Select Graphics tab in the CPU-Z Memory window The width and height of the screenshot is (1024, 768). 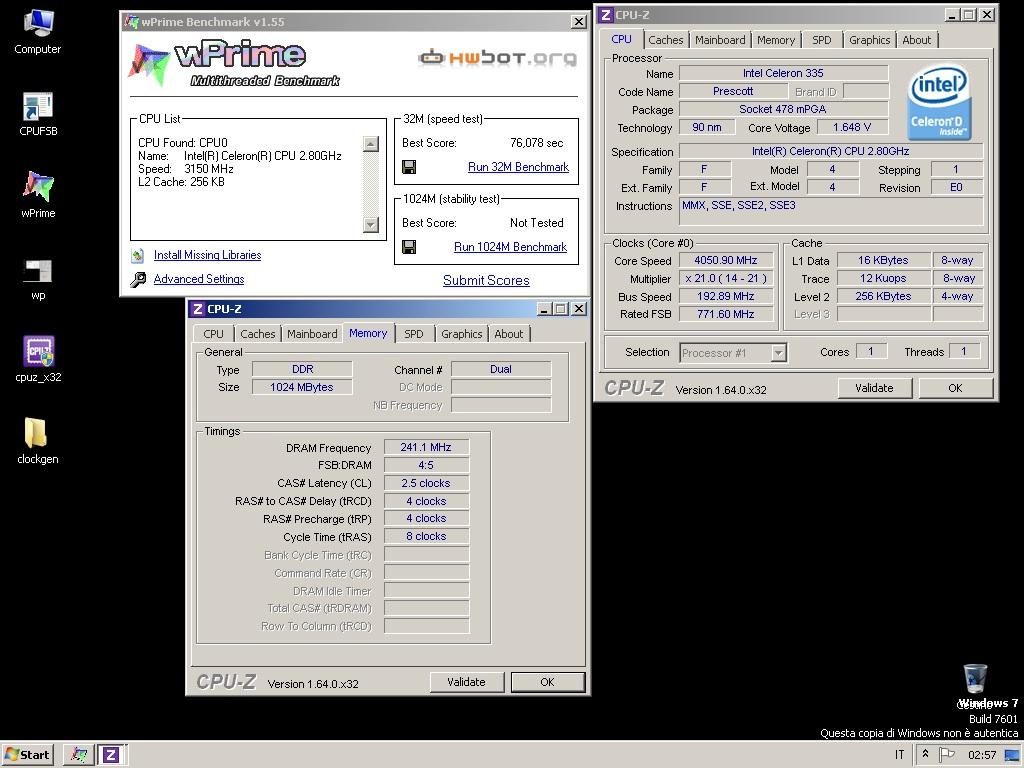461,334
